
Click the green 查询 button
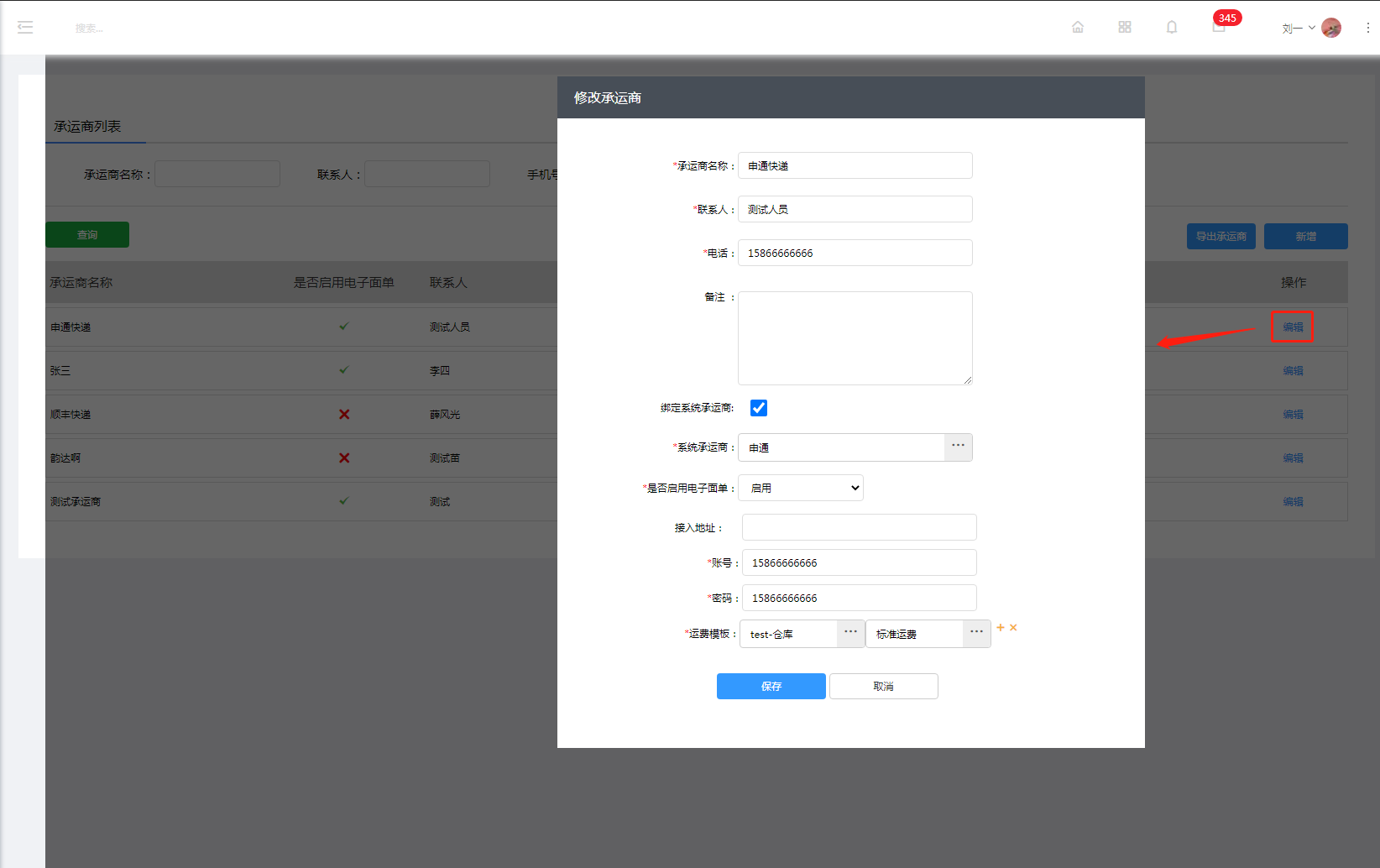coord(87,234)
